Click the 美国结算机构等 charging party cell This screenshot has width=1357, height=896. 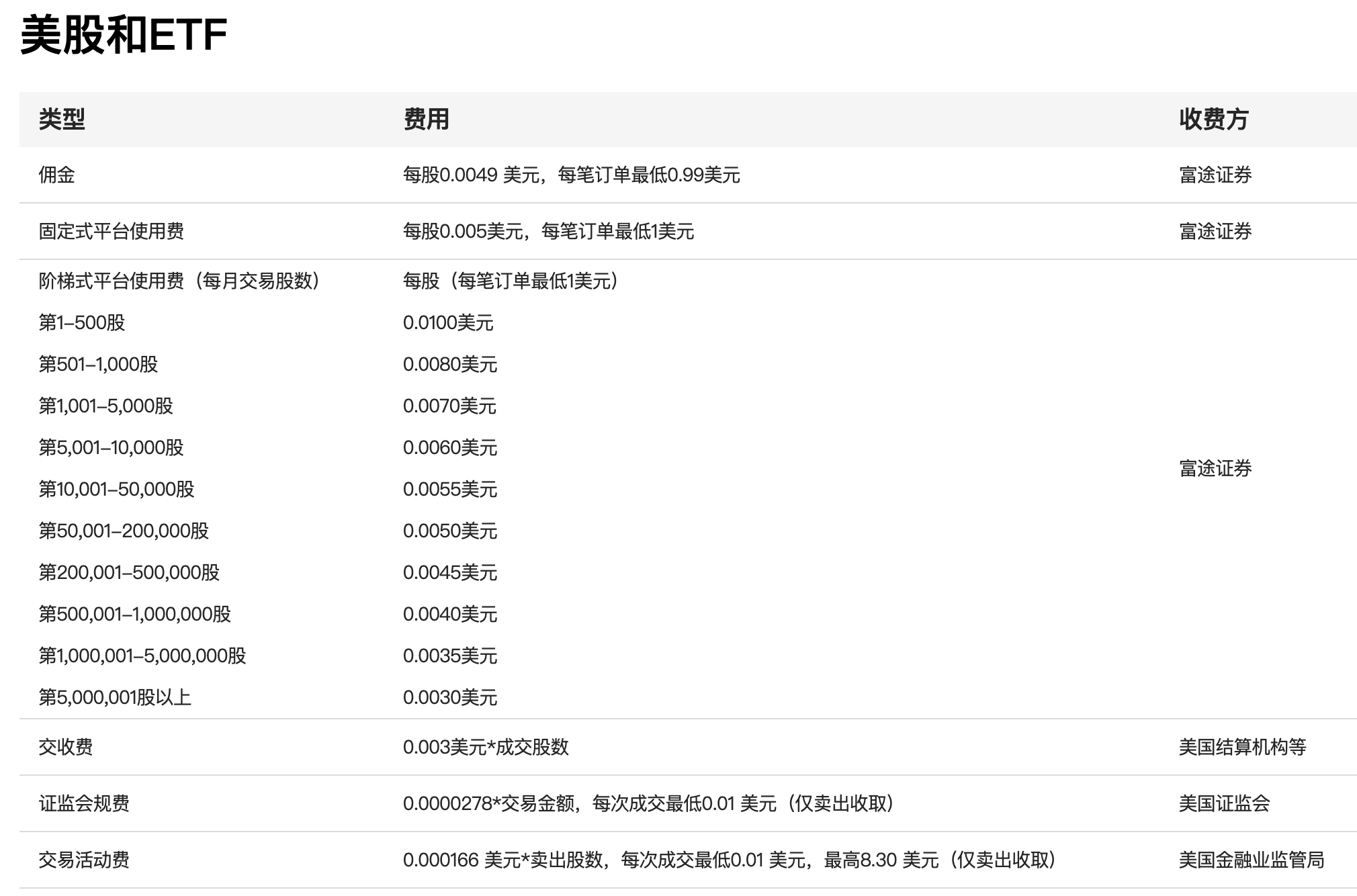(1242, 748)
